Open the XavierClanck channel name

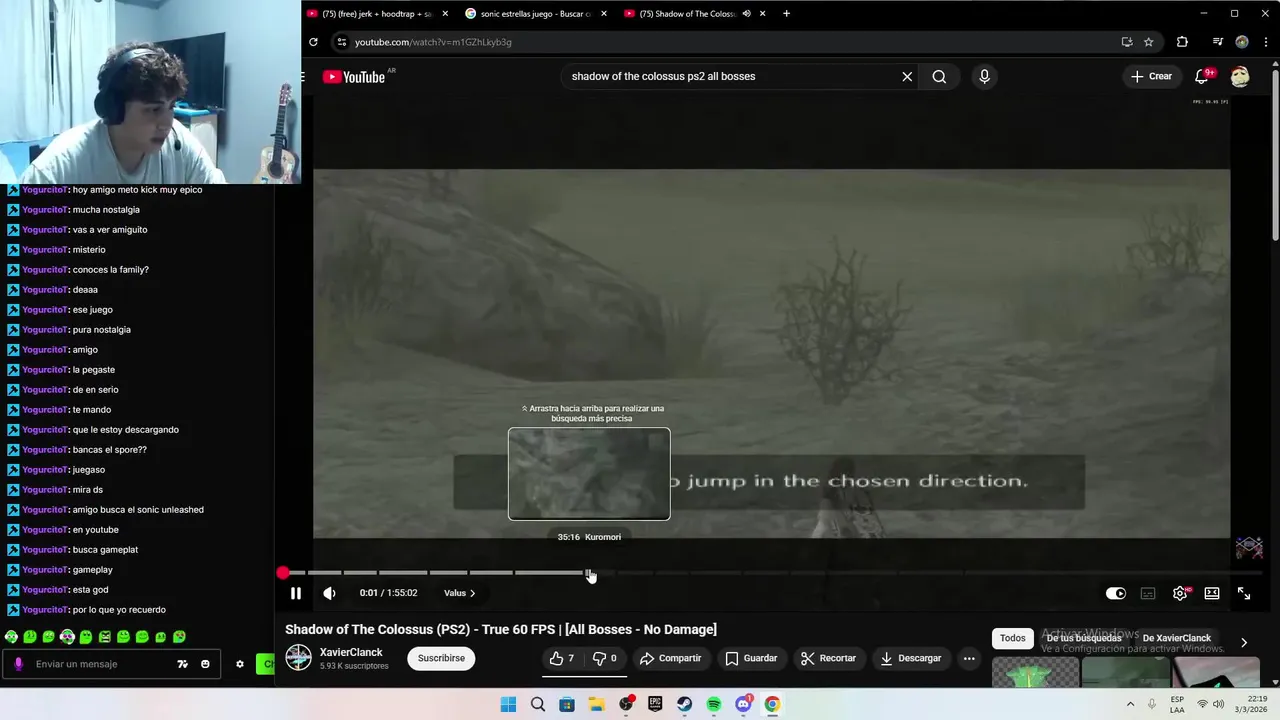[x=351, y=652]
